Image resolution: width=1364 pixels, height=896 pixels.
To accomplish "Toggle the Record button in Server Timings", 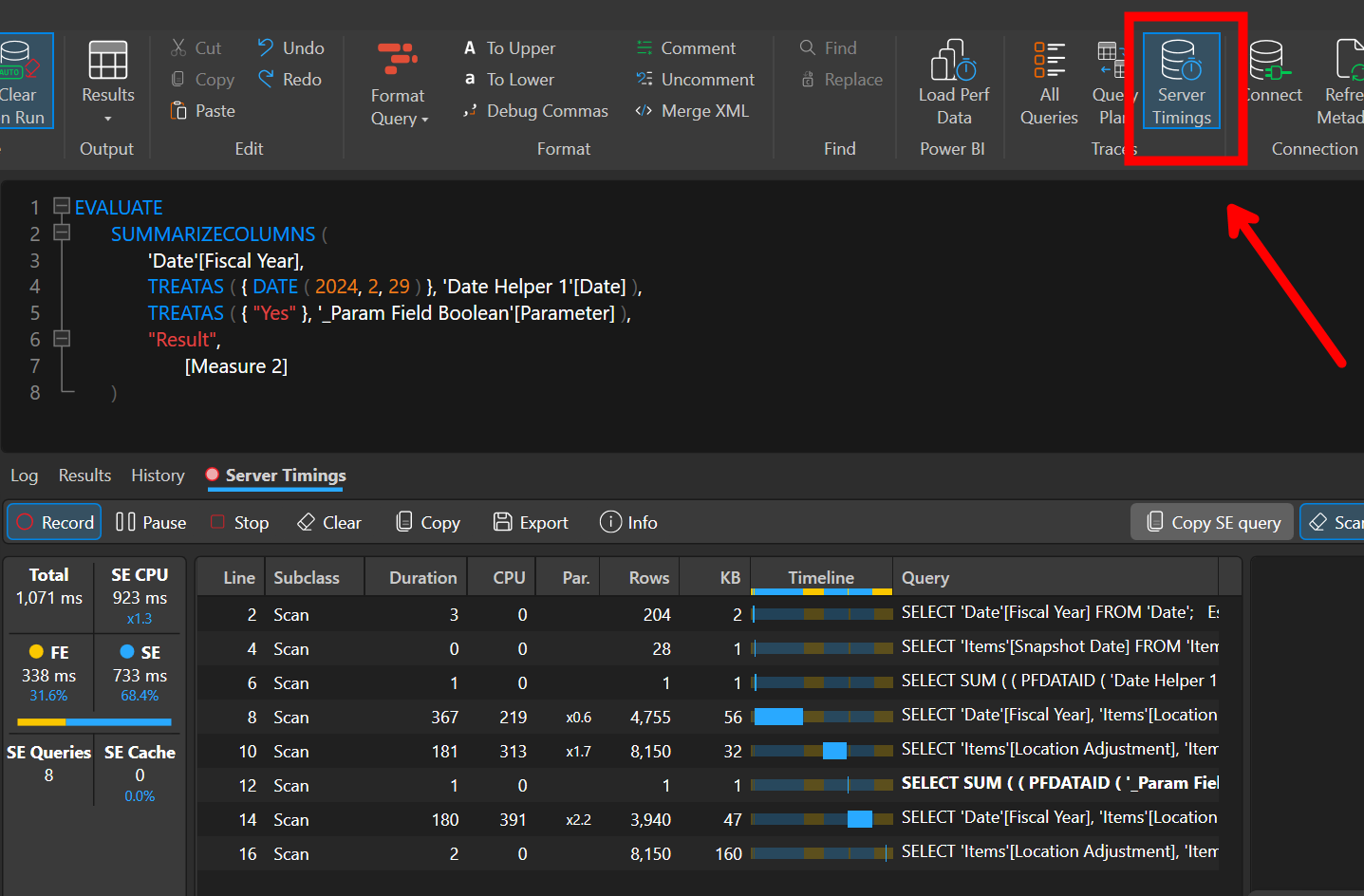I will 55,522.
